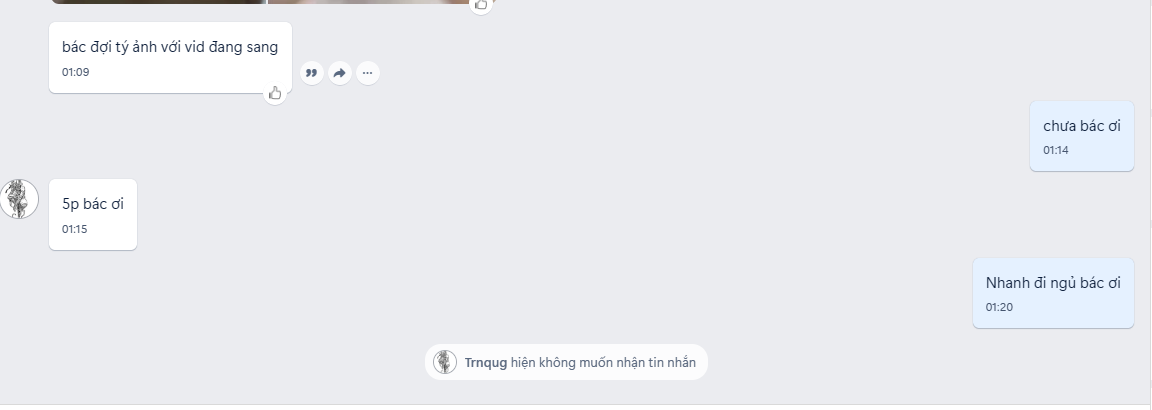Select the 'Nhanh đi ngủ bác ơi' message bubble

(1053, 292)
